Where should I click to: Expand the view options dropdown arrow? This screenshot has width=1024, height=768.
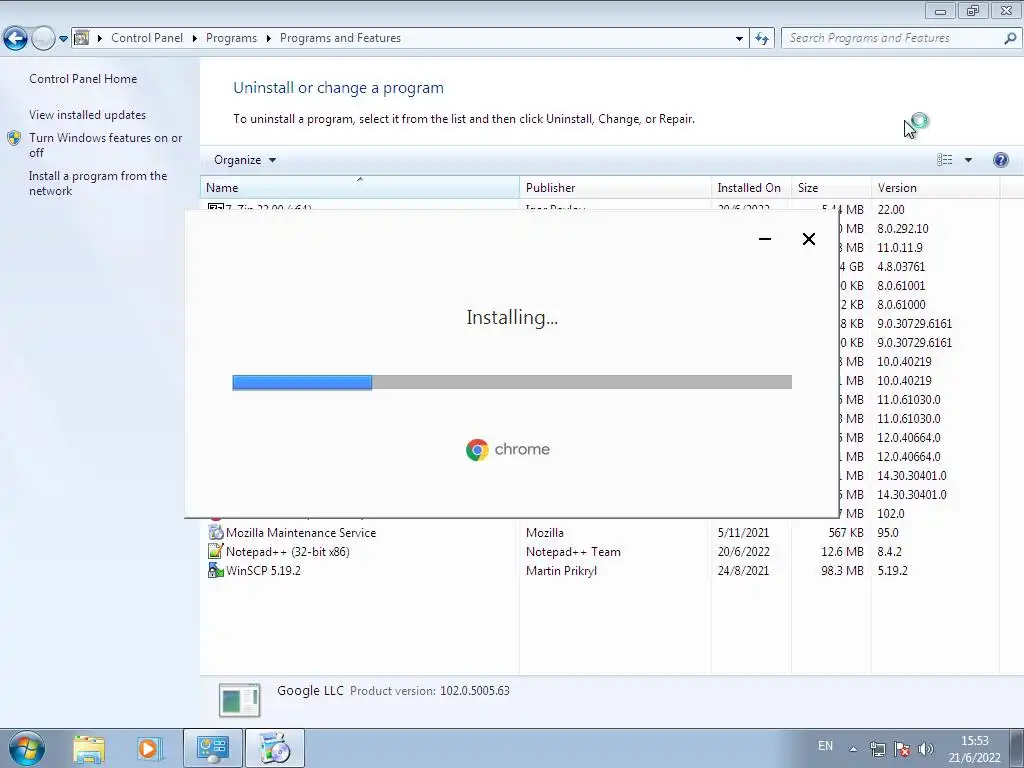968,160
